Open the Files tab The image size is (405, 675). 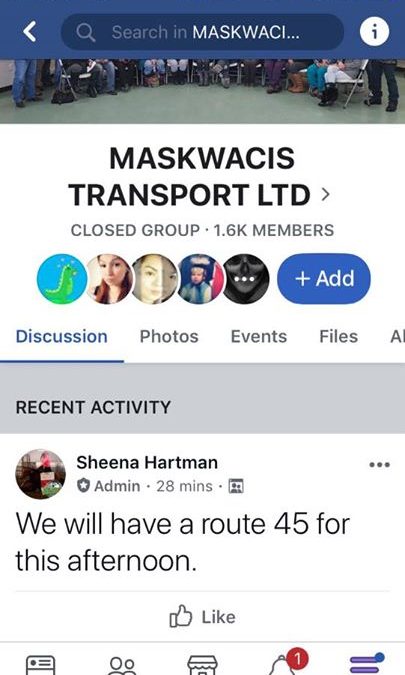(x=338, y=336)
